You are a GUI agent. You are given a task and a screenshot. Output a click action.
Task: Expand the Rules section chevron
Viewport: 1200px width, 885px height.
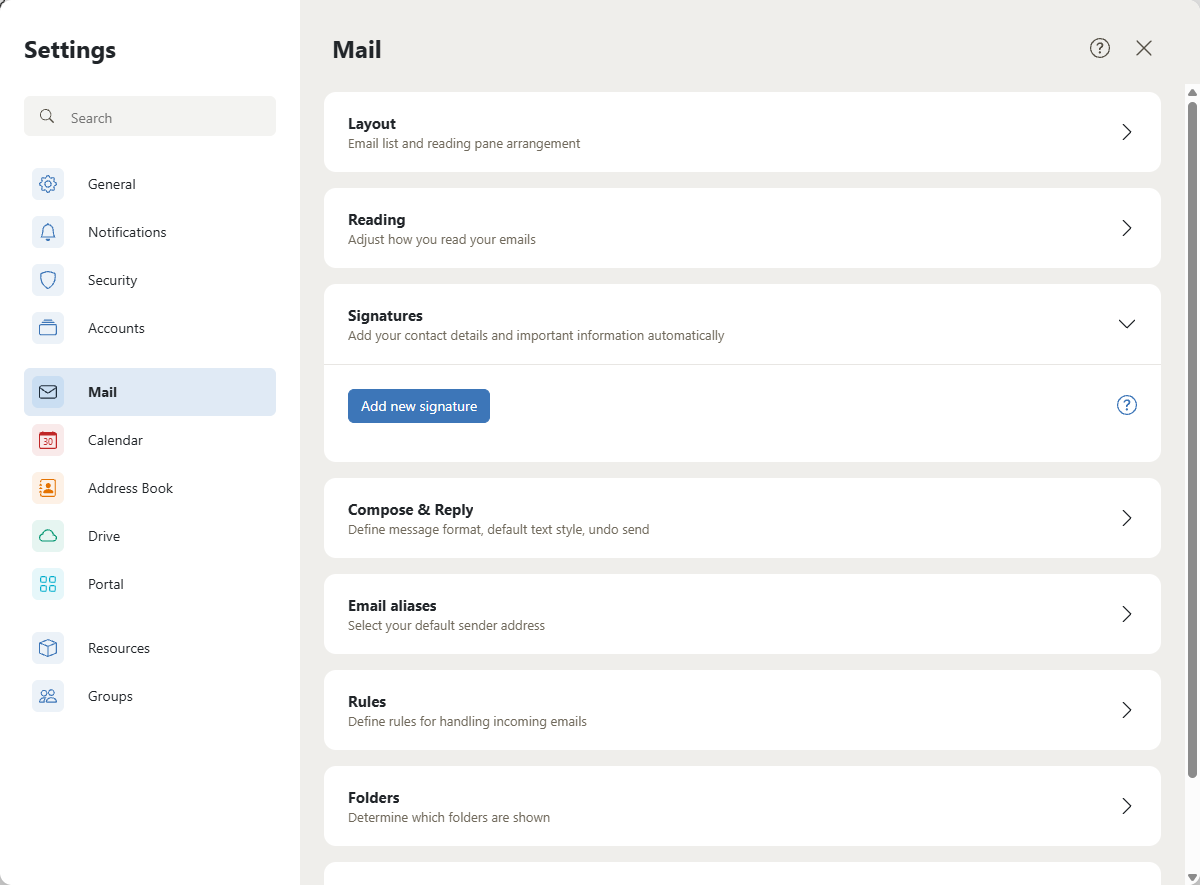[1127, 710]
